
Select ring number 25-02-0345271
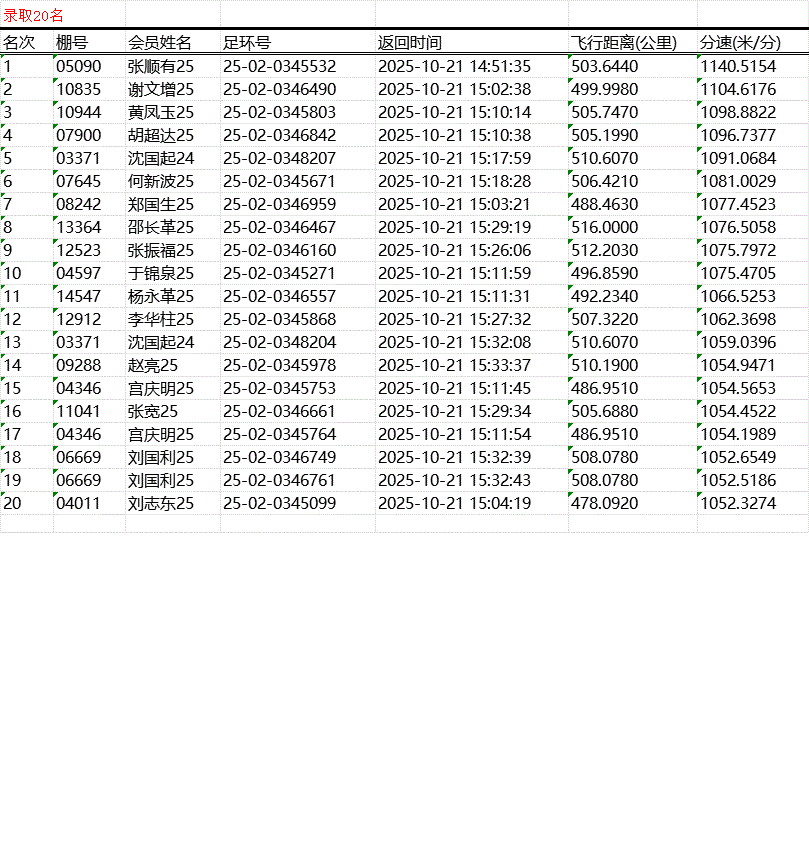[279, 273]
